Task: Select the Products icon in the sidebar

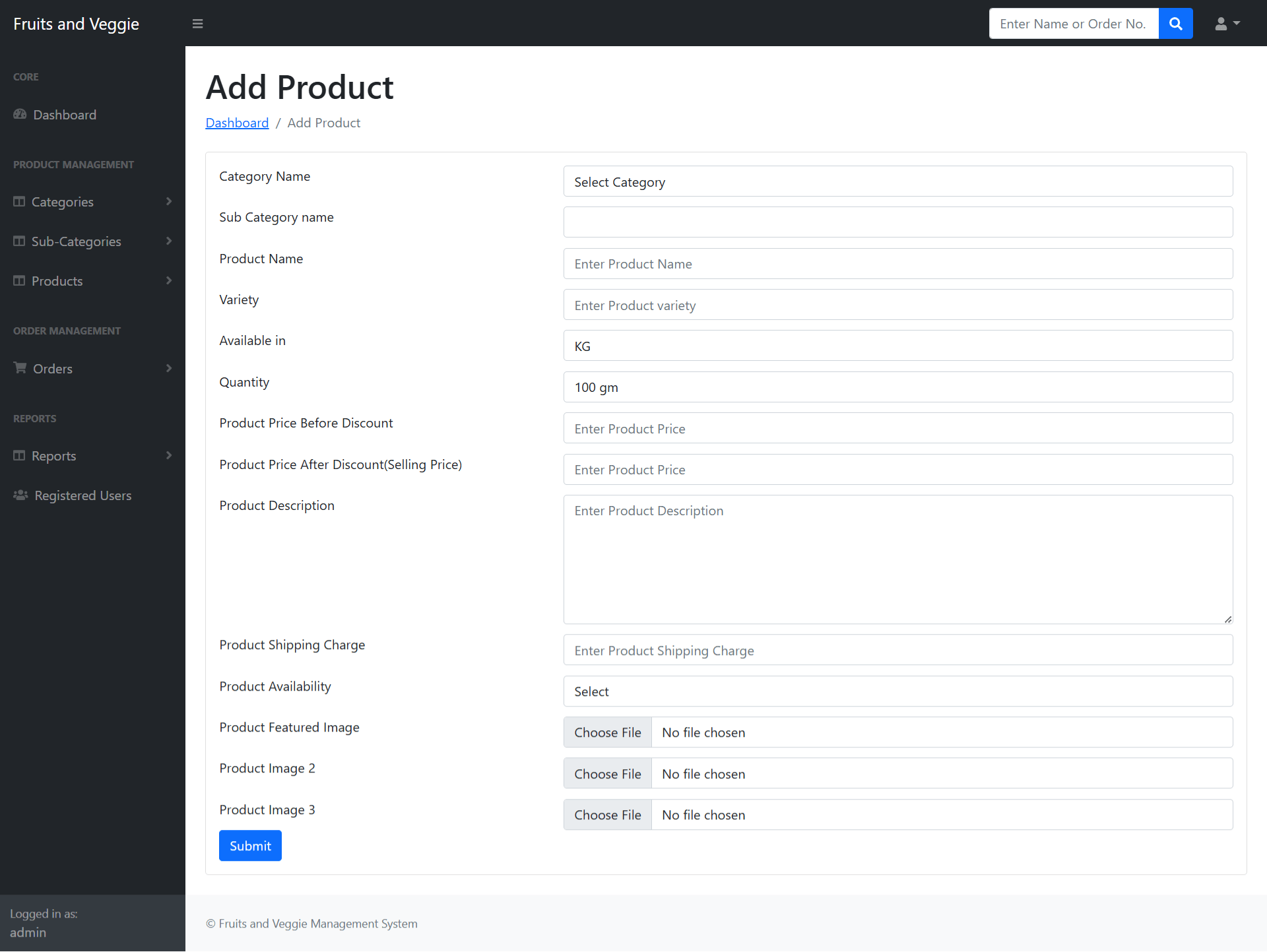Action: coord(20,280)
